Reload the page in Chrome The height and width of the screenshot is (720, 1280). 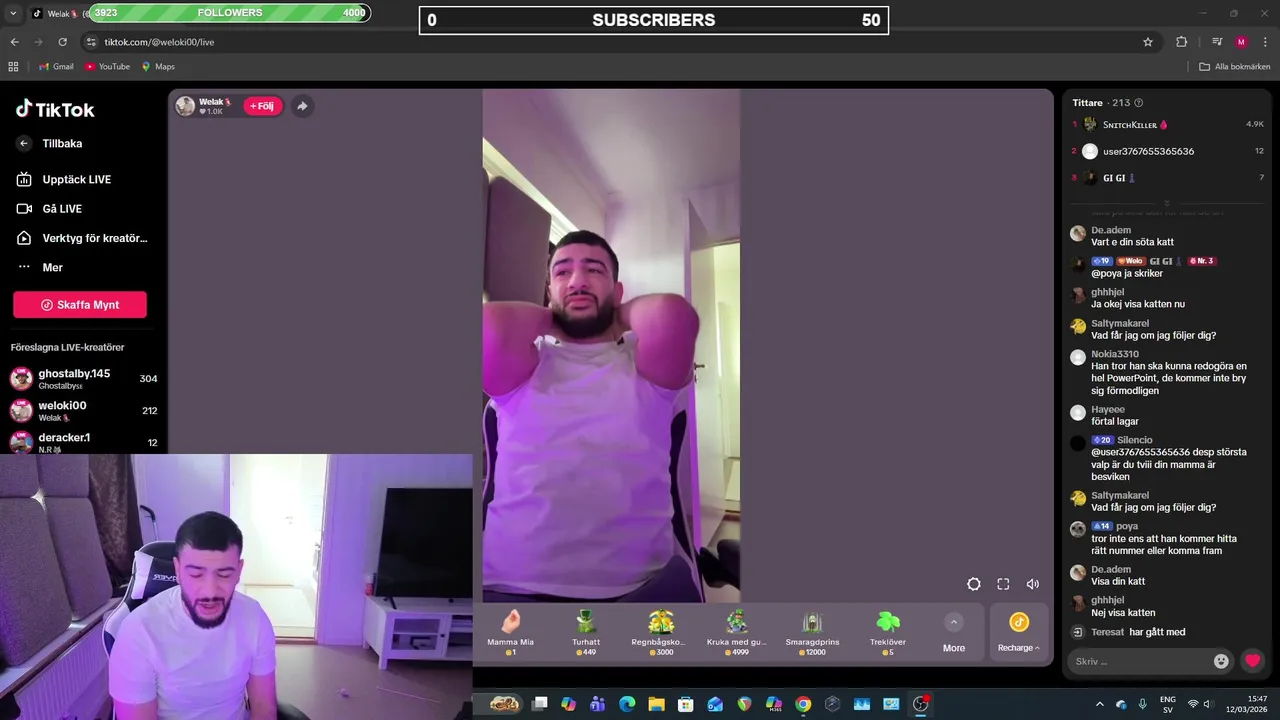point(62,42)
